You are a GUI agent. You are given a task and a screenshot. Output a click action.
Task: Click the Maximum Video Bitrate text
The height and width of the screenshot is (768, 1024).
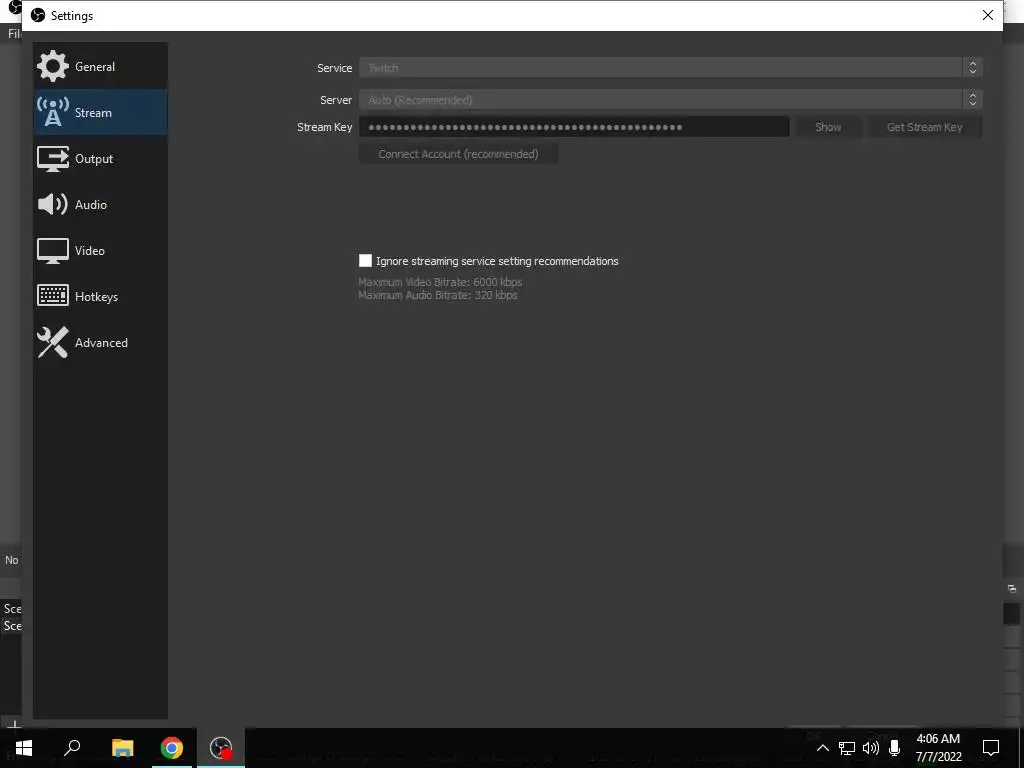pos(440,282)
